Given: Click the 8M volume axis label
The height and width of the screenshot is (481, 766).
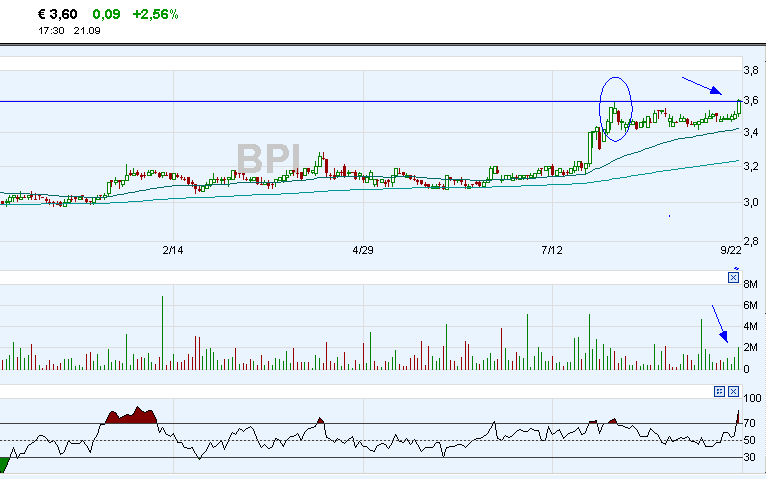Looking at the screenshot, I should coord(750,284).
